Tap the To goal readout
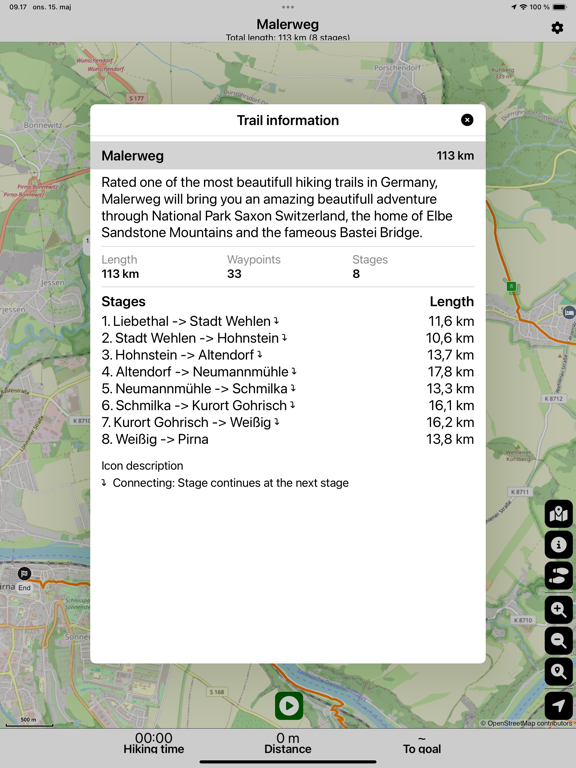Image resolution: width=576 pixels, height=768 pixels. (422, 744)
